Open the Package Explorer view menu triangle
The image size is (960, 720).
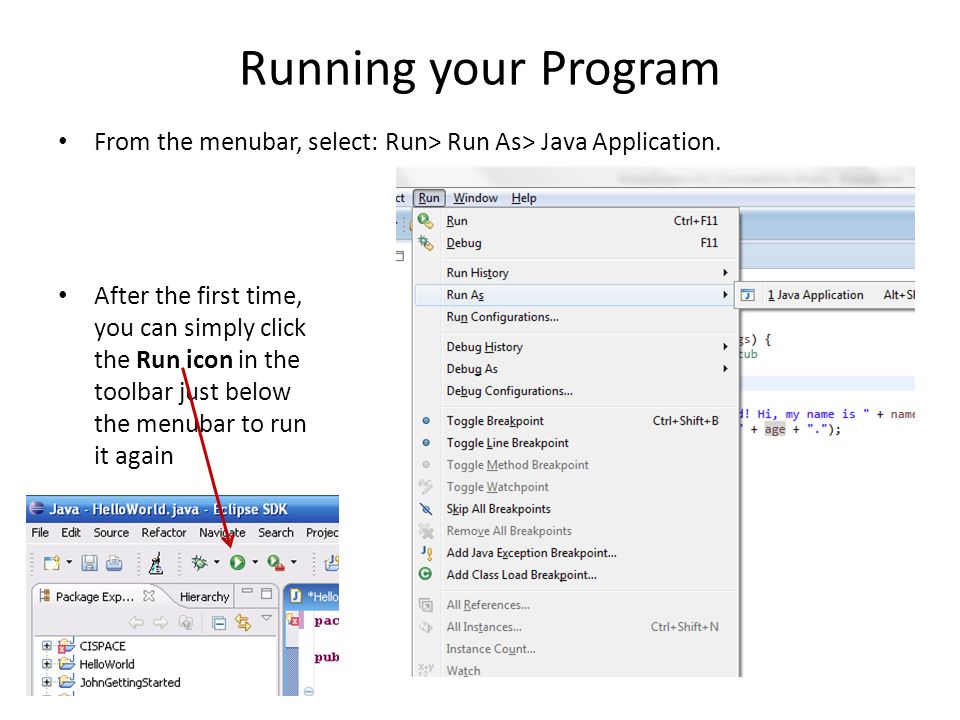tap(266, 618)
